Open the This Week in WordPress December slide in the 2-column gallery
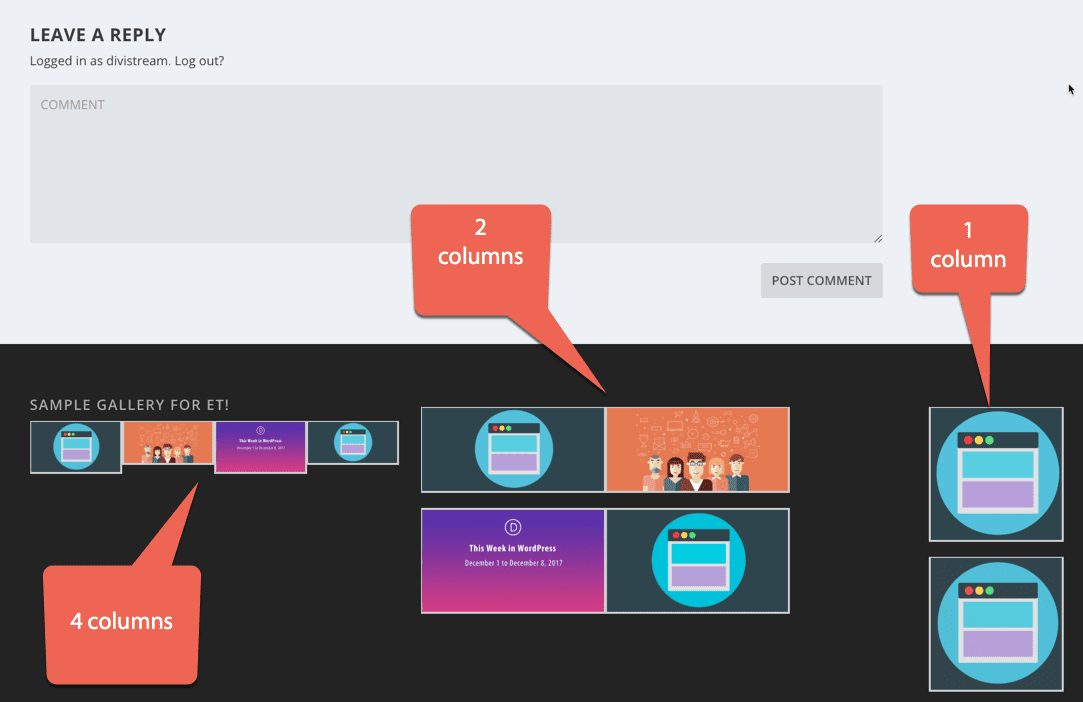The width and height of the screenshot is (1083, 702). click(512, 560)
